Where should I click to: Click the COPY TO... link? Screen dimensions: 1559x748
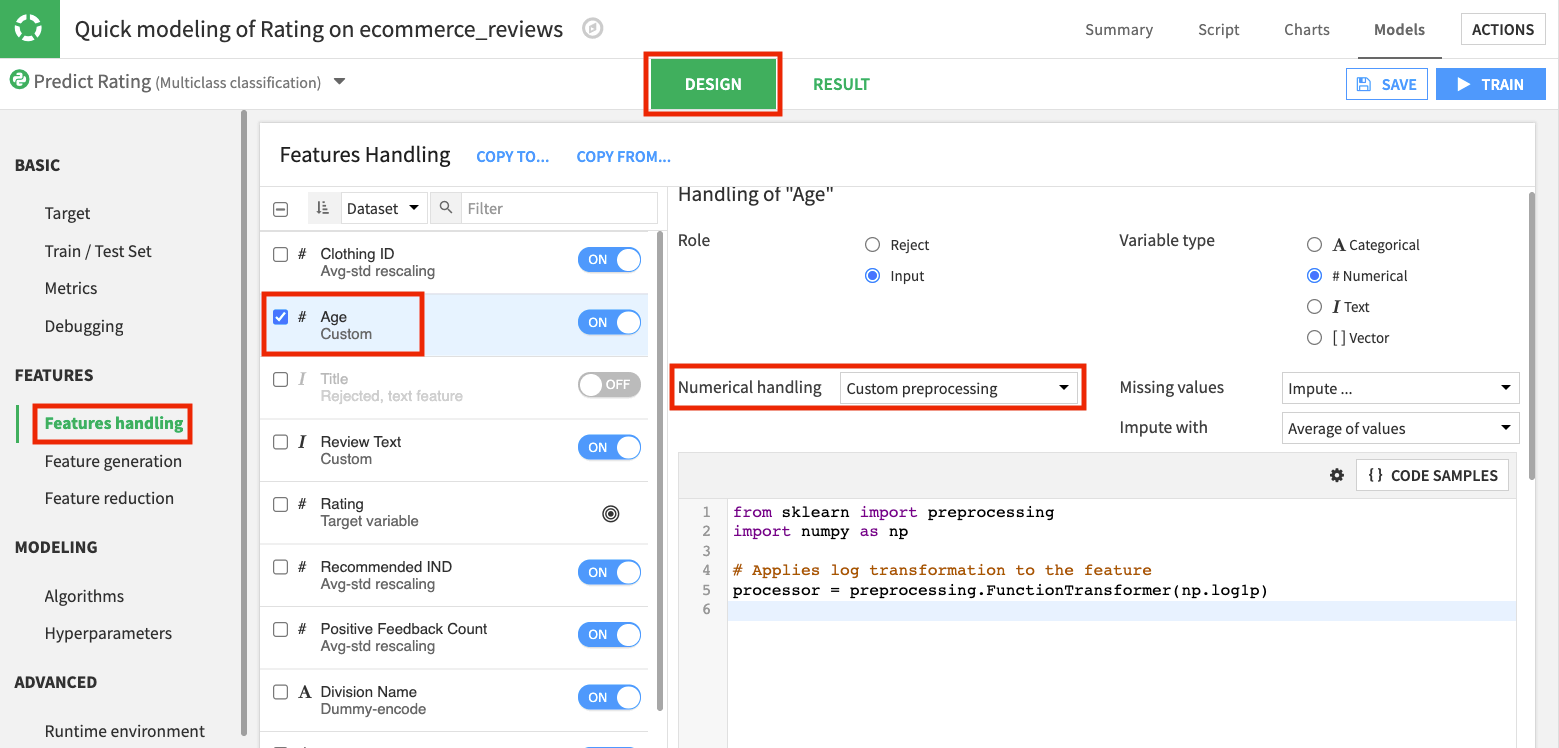pyautogui.click(x=513, y=156)
